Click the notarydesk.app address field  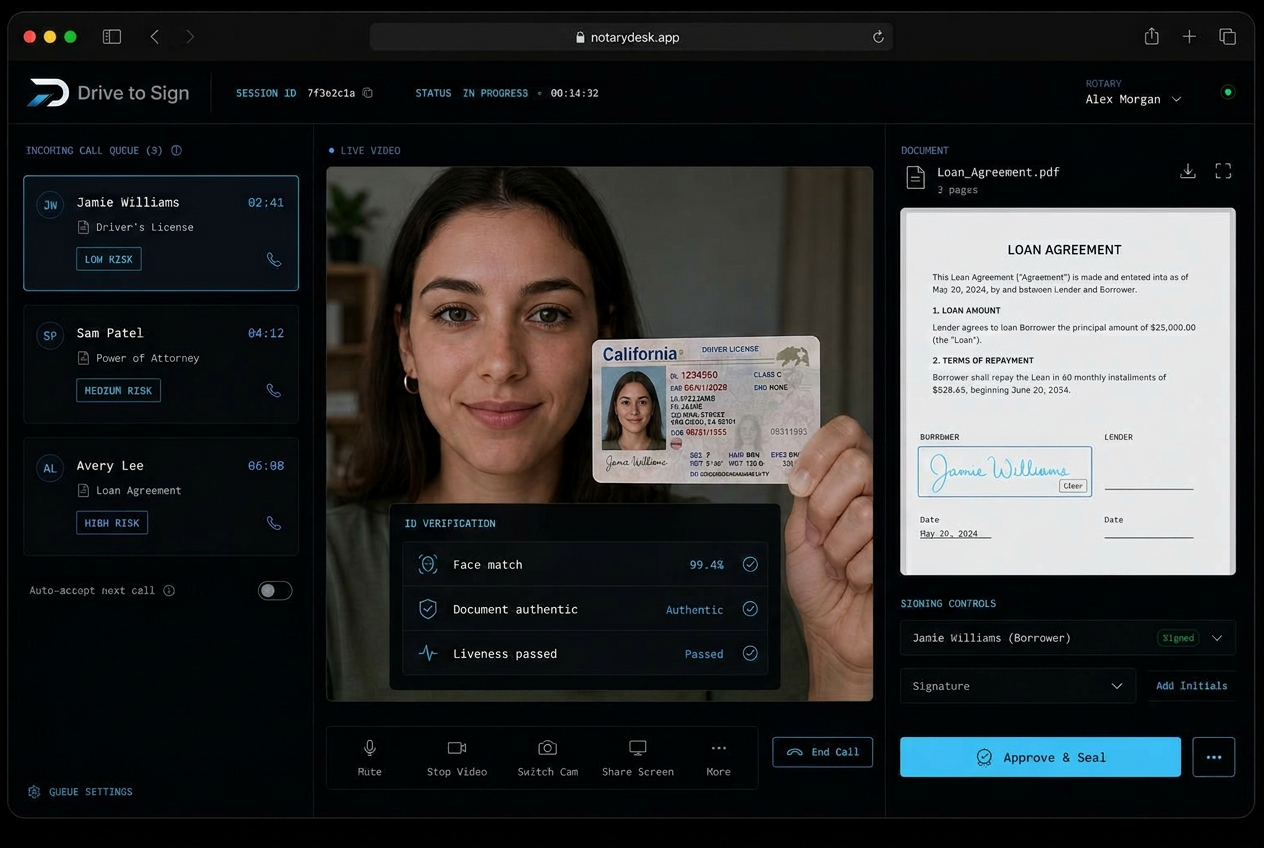tap(631, 37)
